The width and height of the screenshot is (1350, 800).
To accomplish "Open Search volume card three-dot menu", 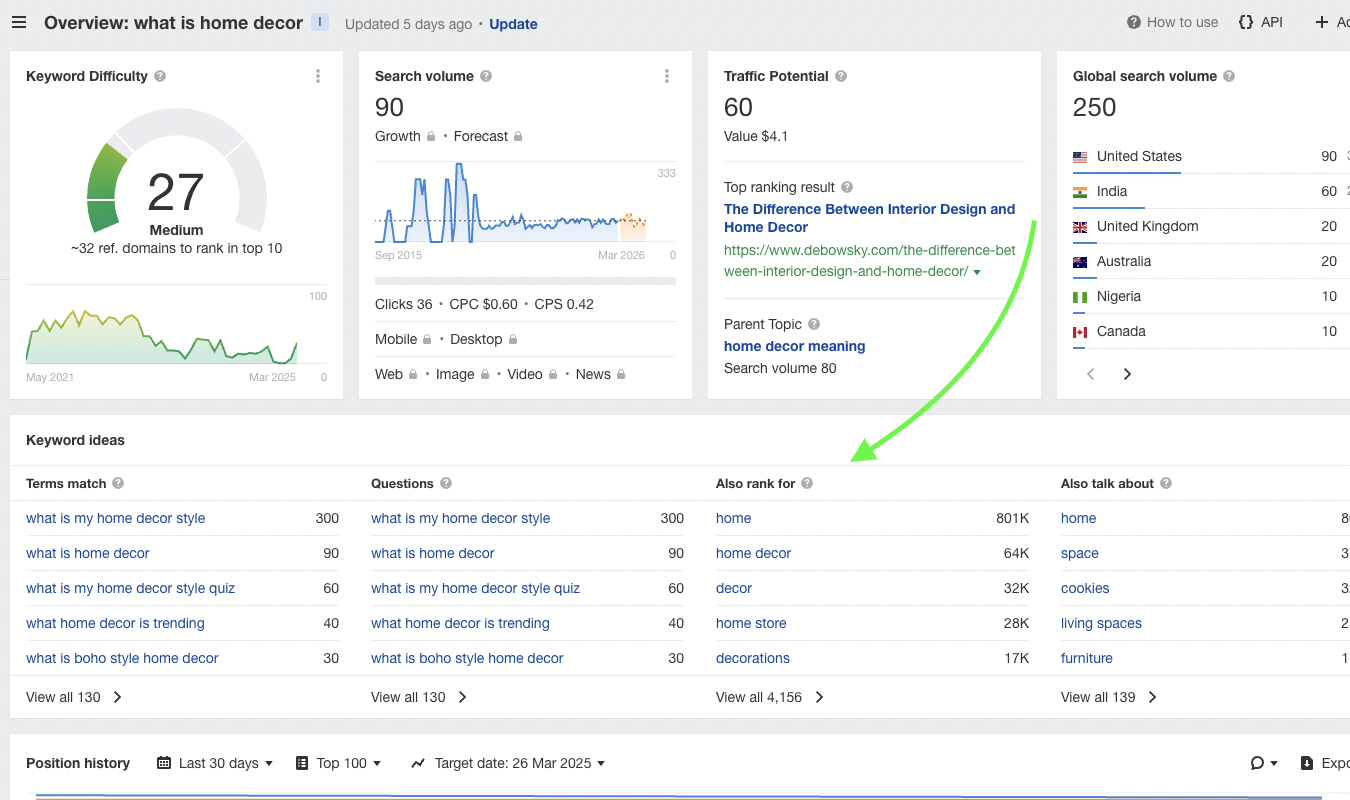I will [667, 76].
